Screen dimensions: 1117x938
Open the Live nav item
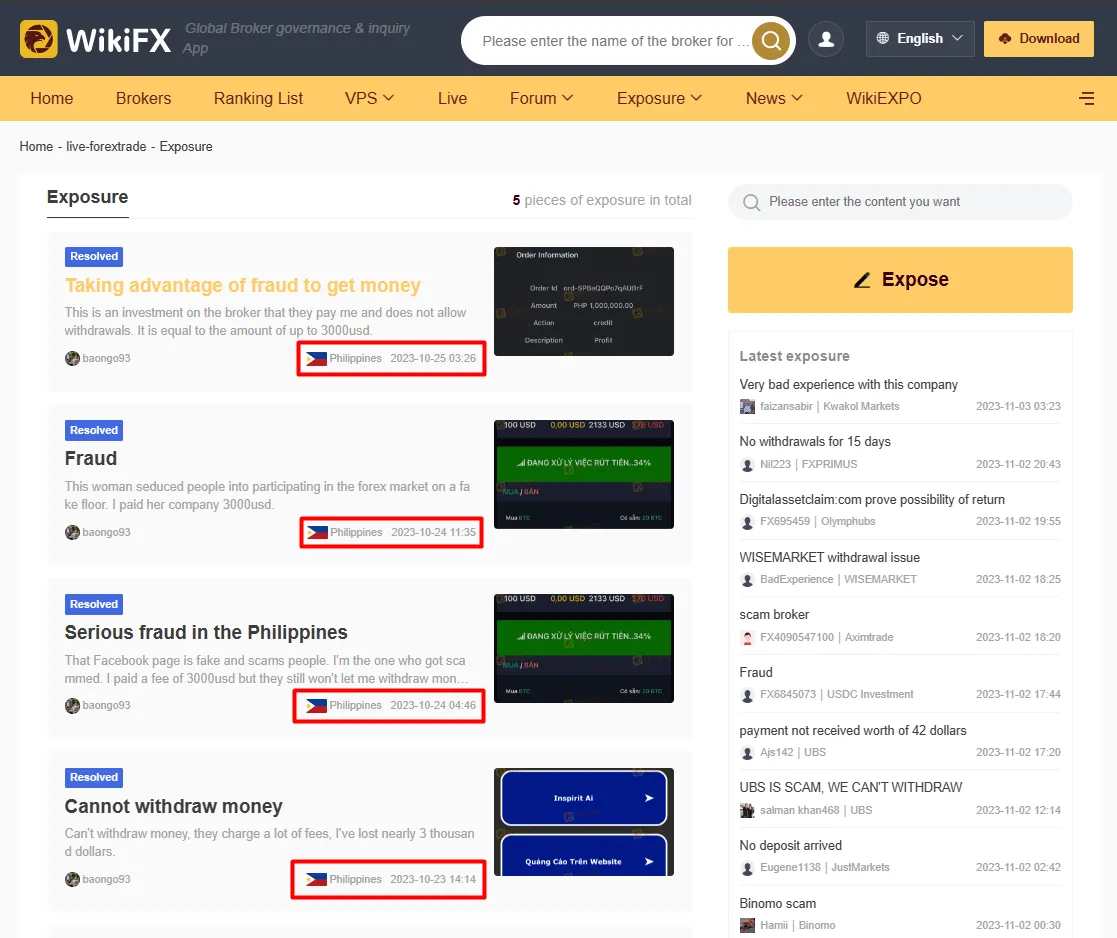(452, 98)
